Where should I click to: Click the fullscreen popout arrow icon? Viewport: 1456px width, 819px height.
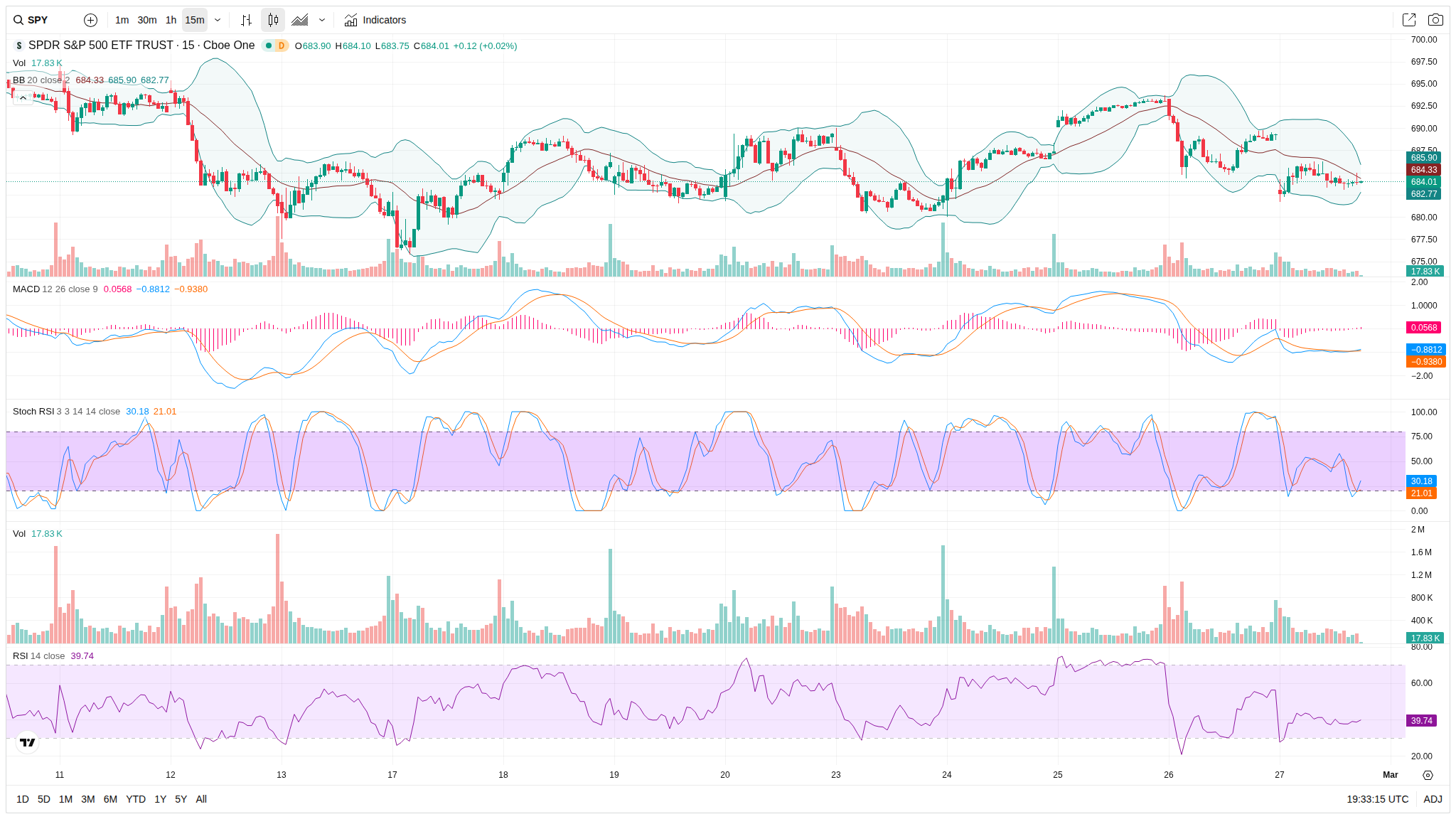point(1408,20)
